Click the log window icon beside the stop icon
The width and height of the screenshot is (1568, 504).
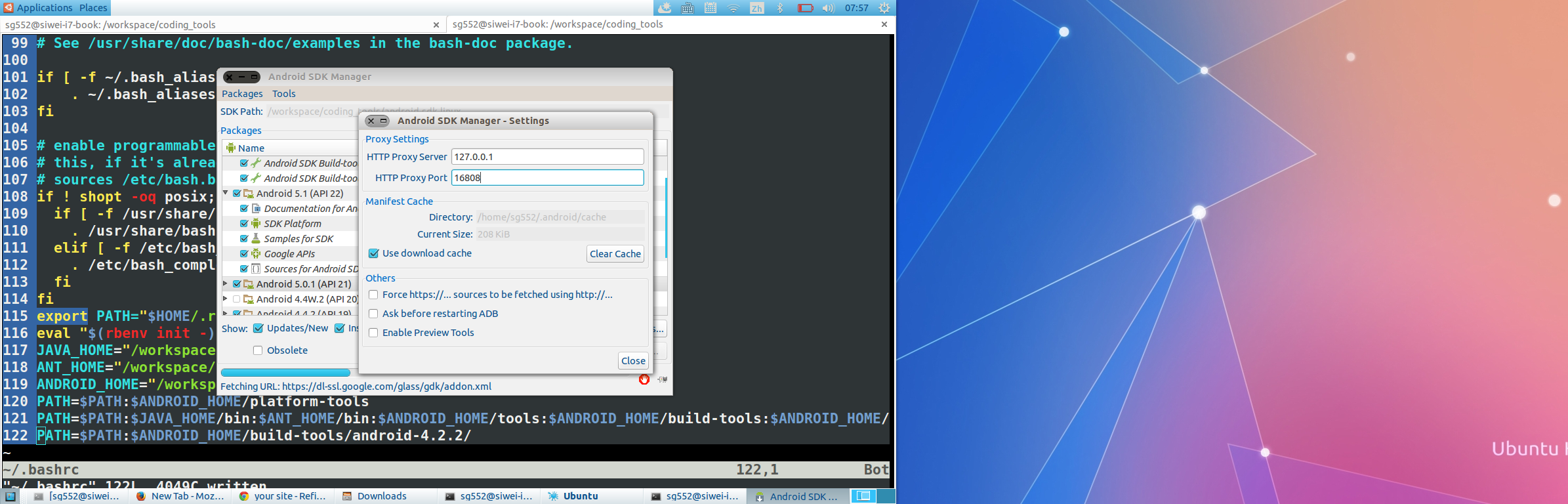[663, 379]
